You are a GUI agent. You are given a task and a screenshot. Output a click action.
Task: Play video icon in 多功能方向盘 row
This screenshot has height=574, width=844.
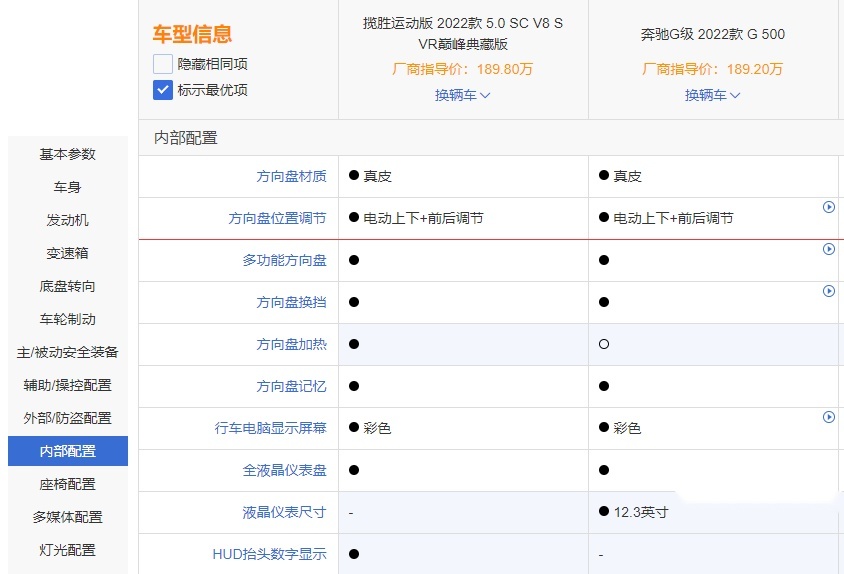pyautogui.click(x=829, y=249)
